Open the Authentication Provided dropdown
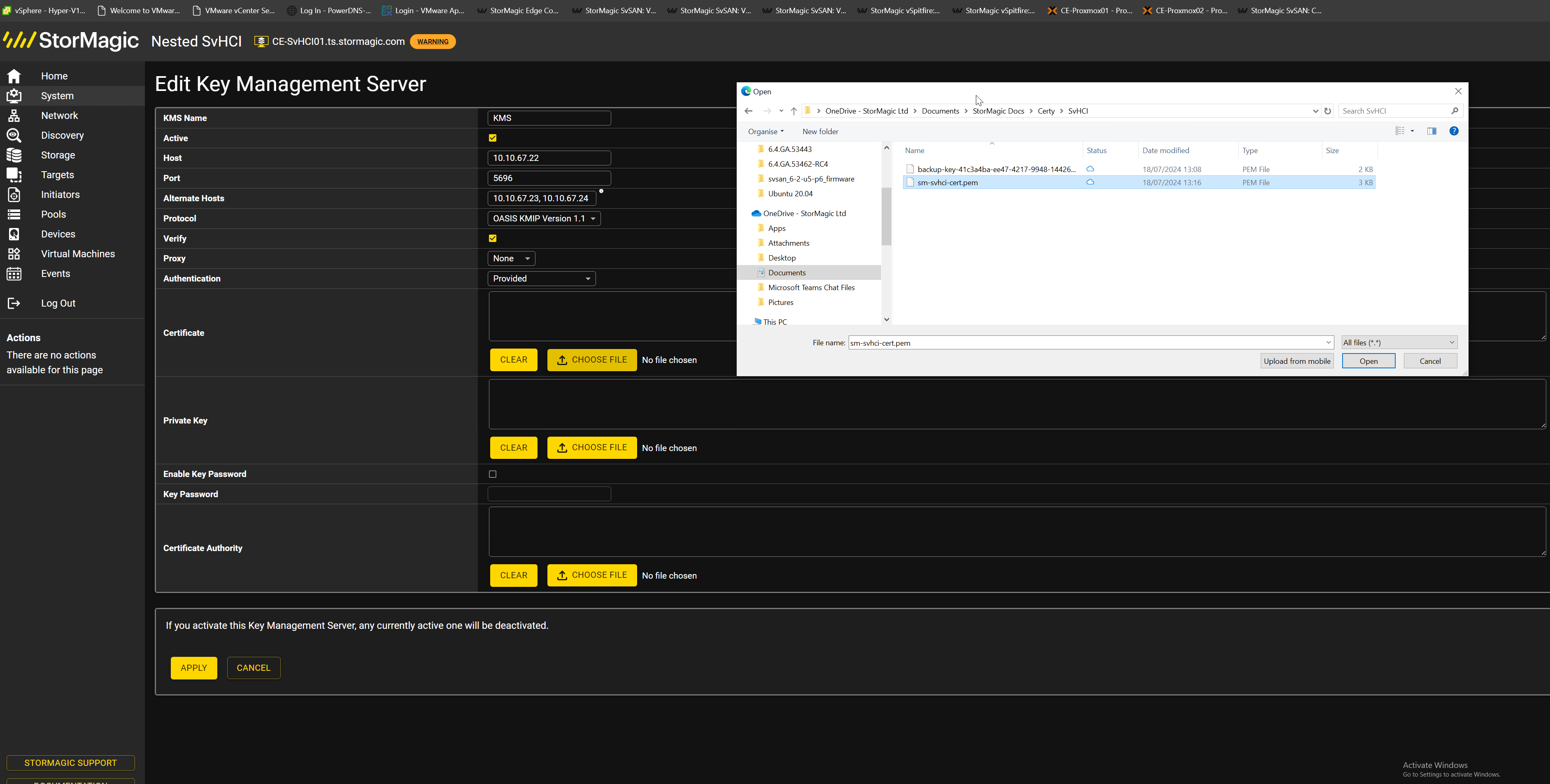The image size is (1550, 784). (x=542, y=279)
